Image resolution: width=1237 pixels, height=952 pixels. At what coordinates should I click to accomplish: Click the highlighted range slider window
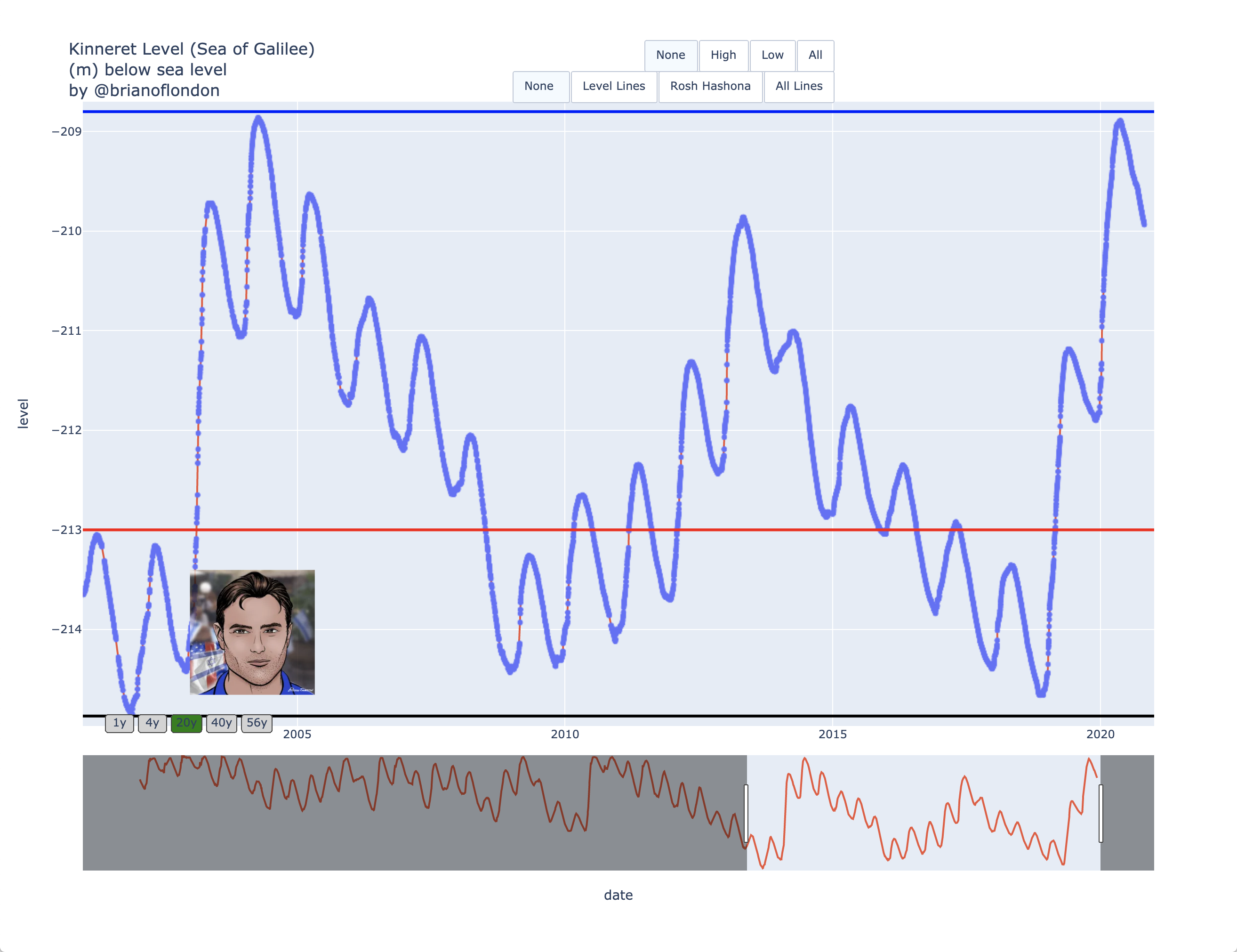923,813
